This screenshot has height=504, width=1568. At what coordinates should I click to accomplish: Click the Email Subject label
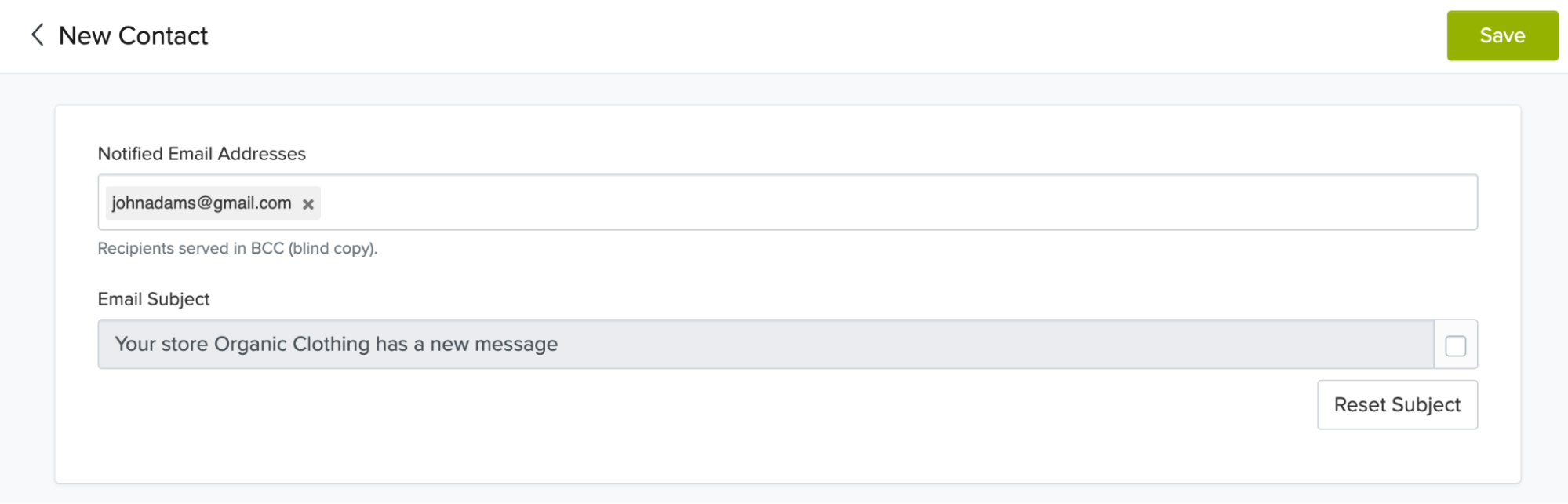coord(154,299)
